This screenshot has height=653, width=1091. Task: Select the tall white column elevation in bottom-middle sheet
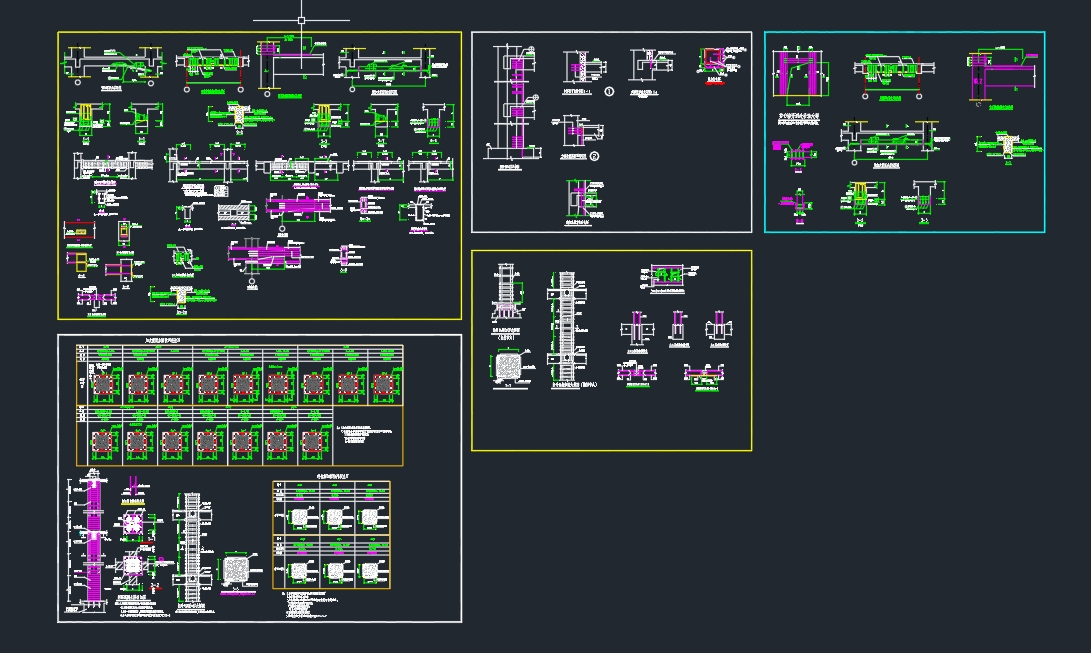[x=568, y=325]
